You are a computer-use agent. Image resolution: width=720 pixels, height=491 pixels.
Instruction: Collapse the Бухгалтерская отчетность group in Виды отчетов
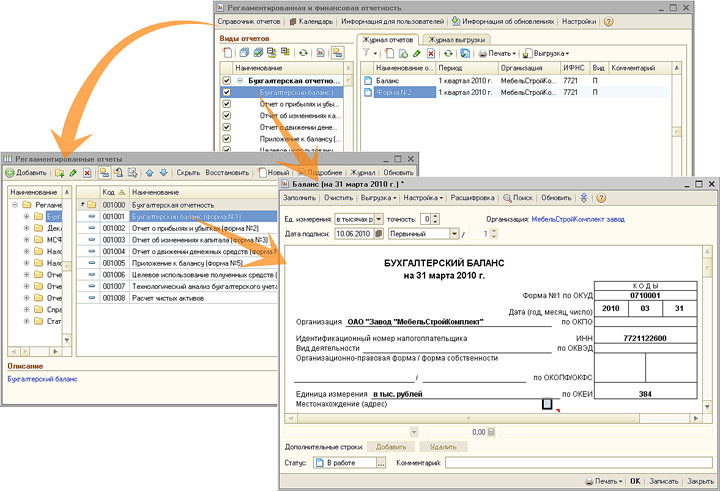coord(240,80)
